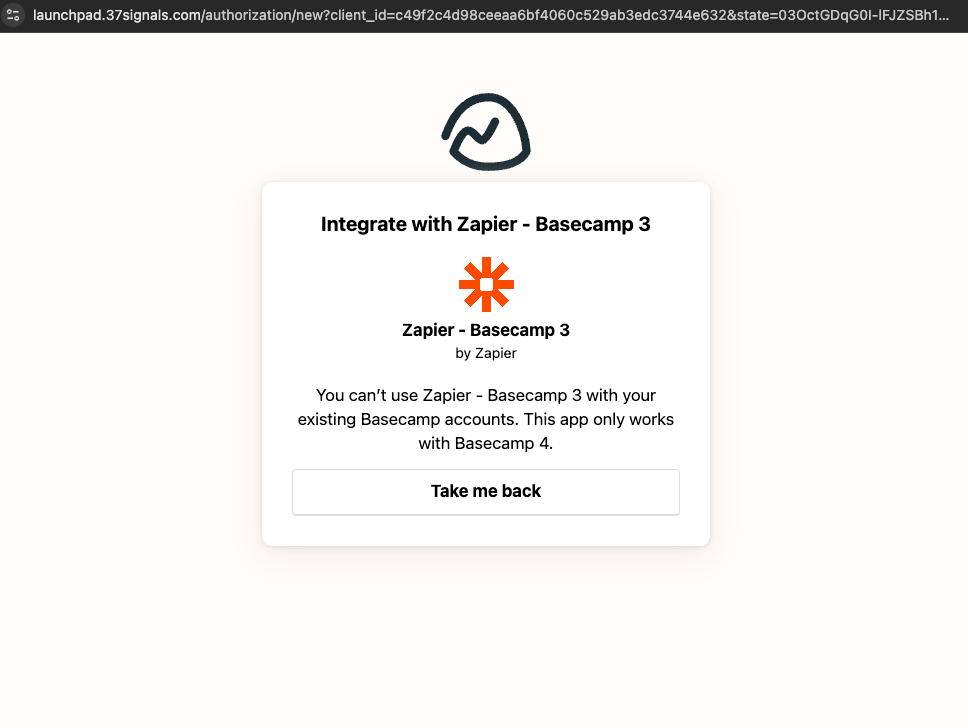Click the existing Basecamp accounts phrase
The height and width of the screenshot is (728, 968).
(409, 419)
